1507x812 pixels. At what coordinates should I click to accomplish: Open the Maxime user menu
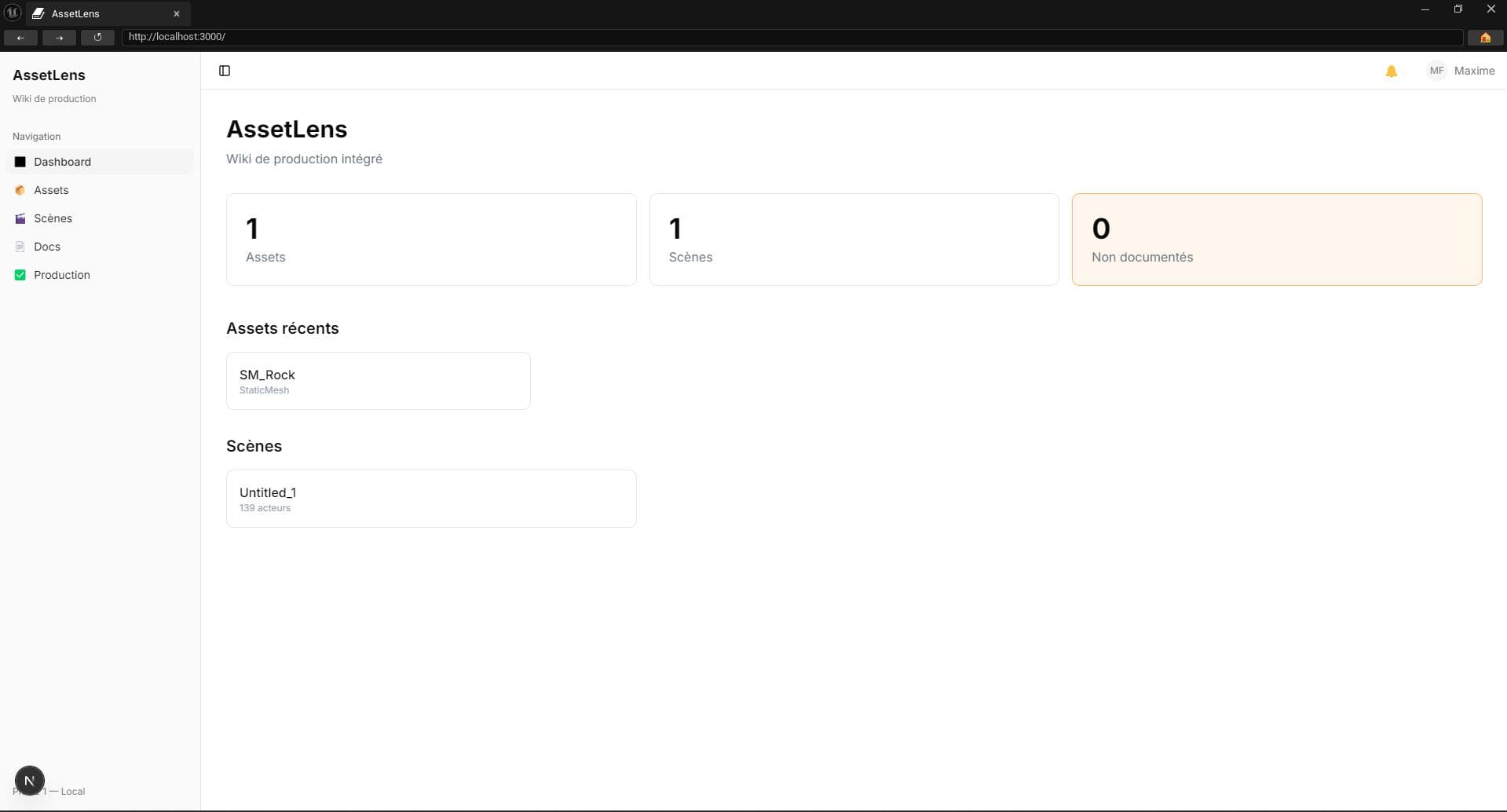click(x=1473, y=71)
